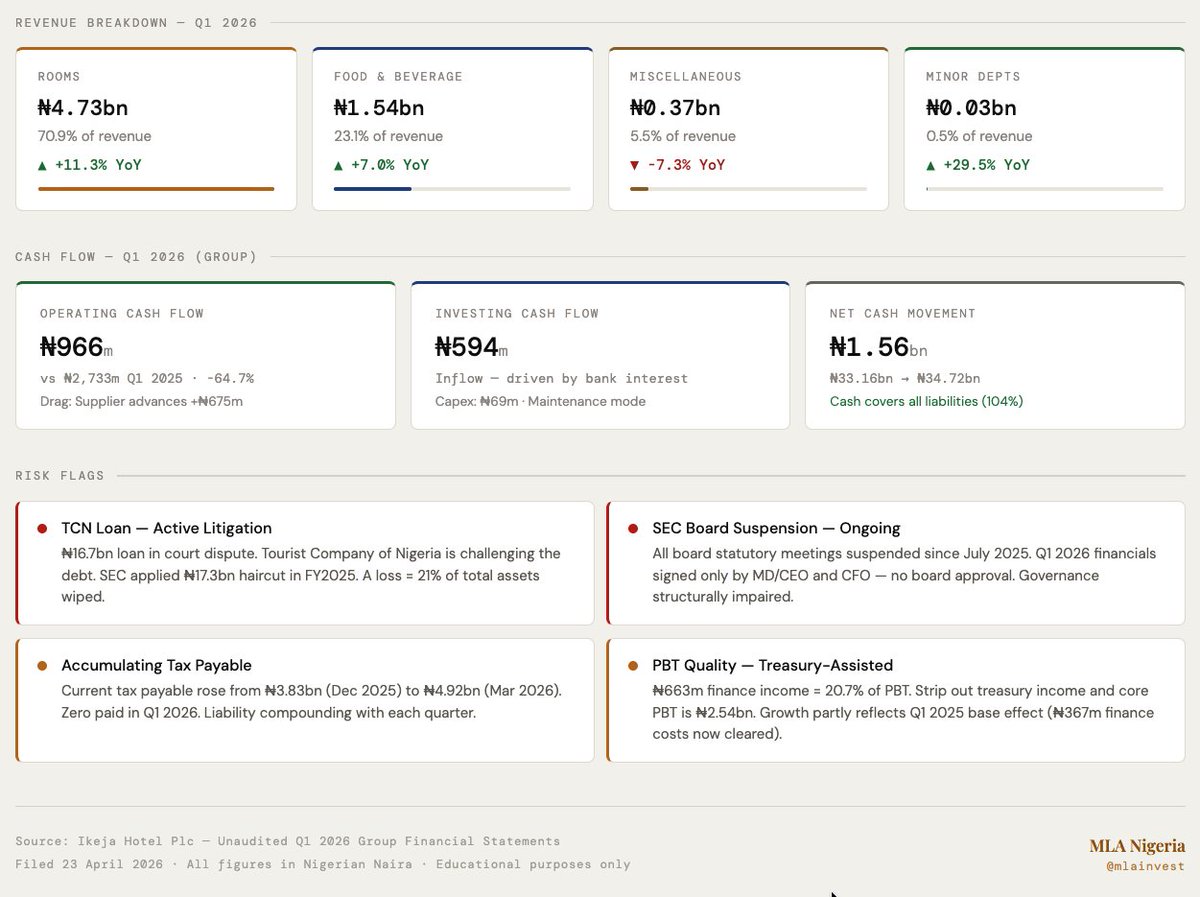Select the ₦0.37bn miscellaneous value

click(x=675, y=107)
